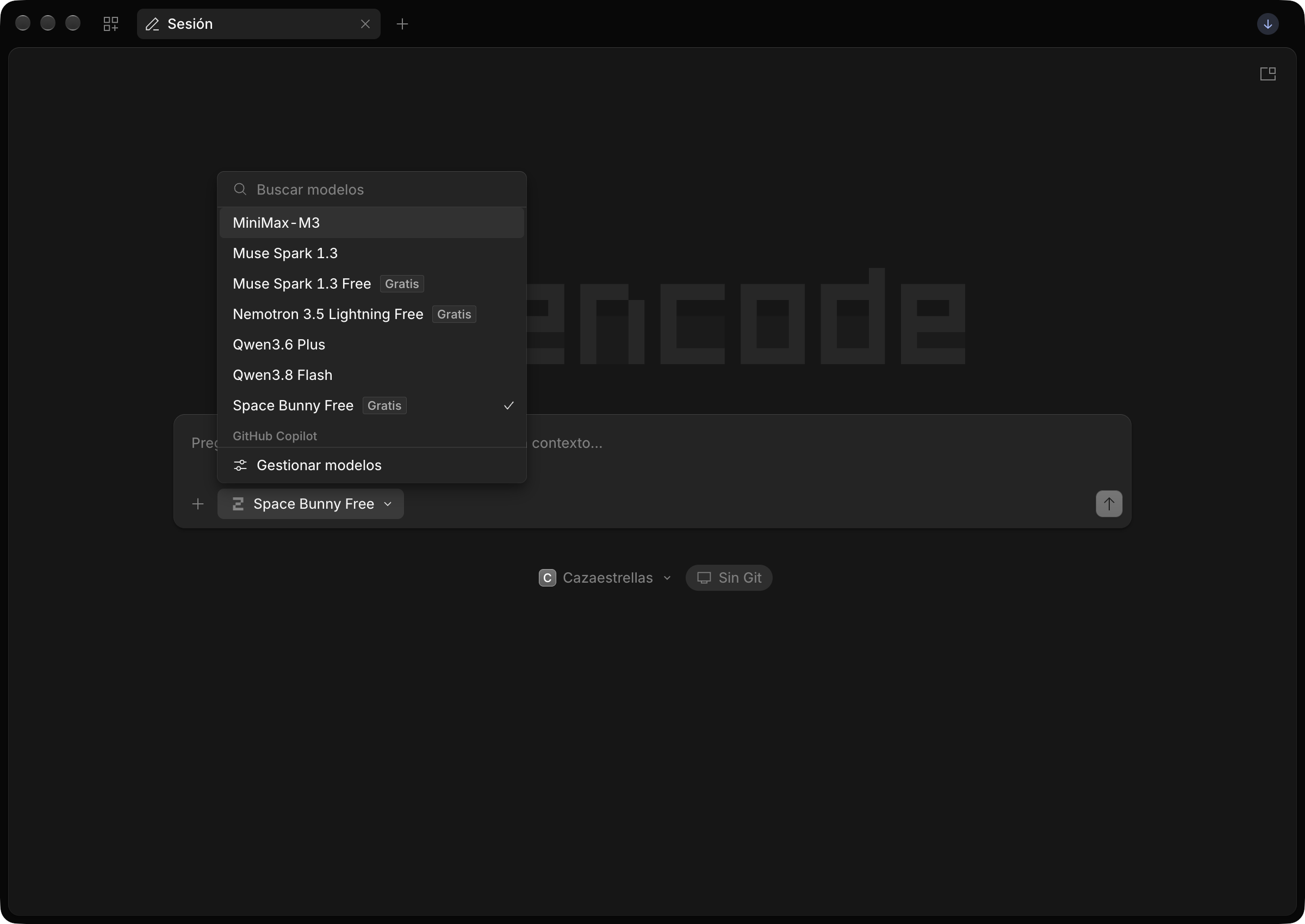This screenshot has height=924, width=1305.
Task: Attach a file with the plus icon
Action: click(x=197, y=504)
